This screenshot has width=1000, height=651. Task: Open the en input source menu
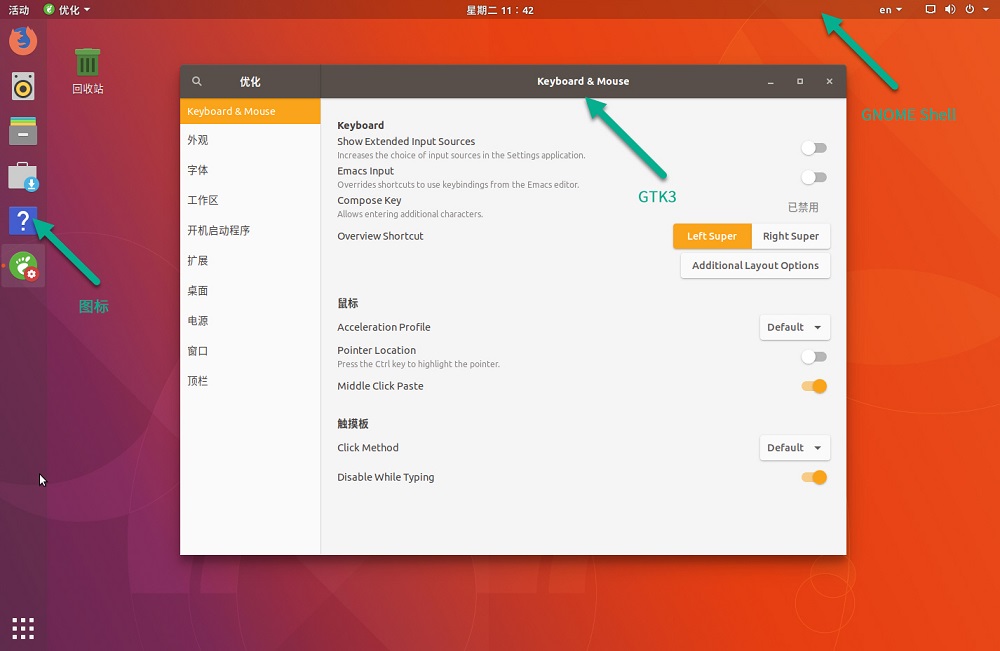coord(890,10)
